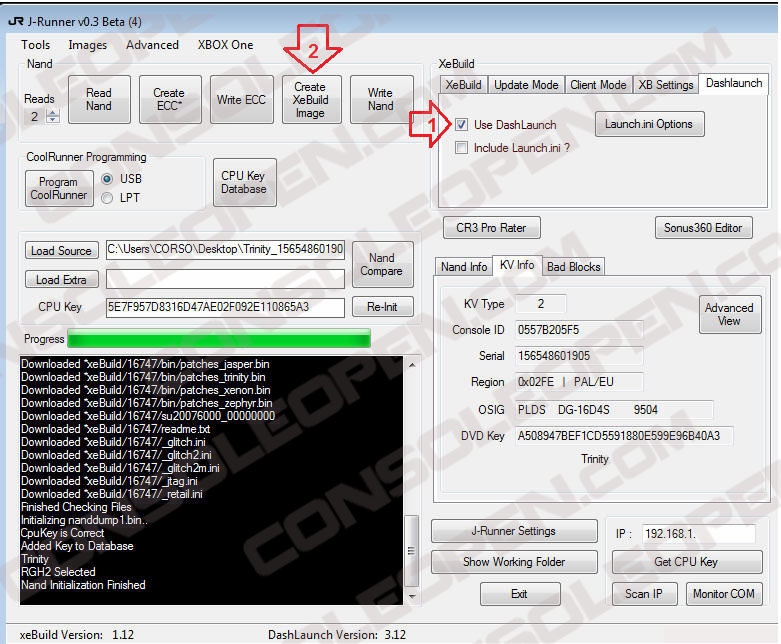Click the Console ID field 0557B205F5
Viewport: 781px width, 644px height.
tap(579, 329)
